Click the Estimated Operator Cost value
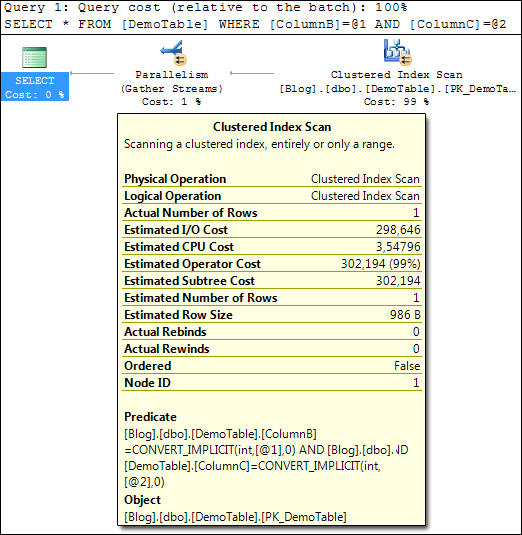Image resolution: width=522 pixels, height=535 pixels. (381, 264)
